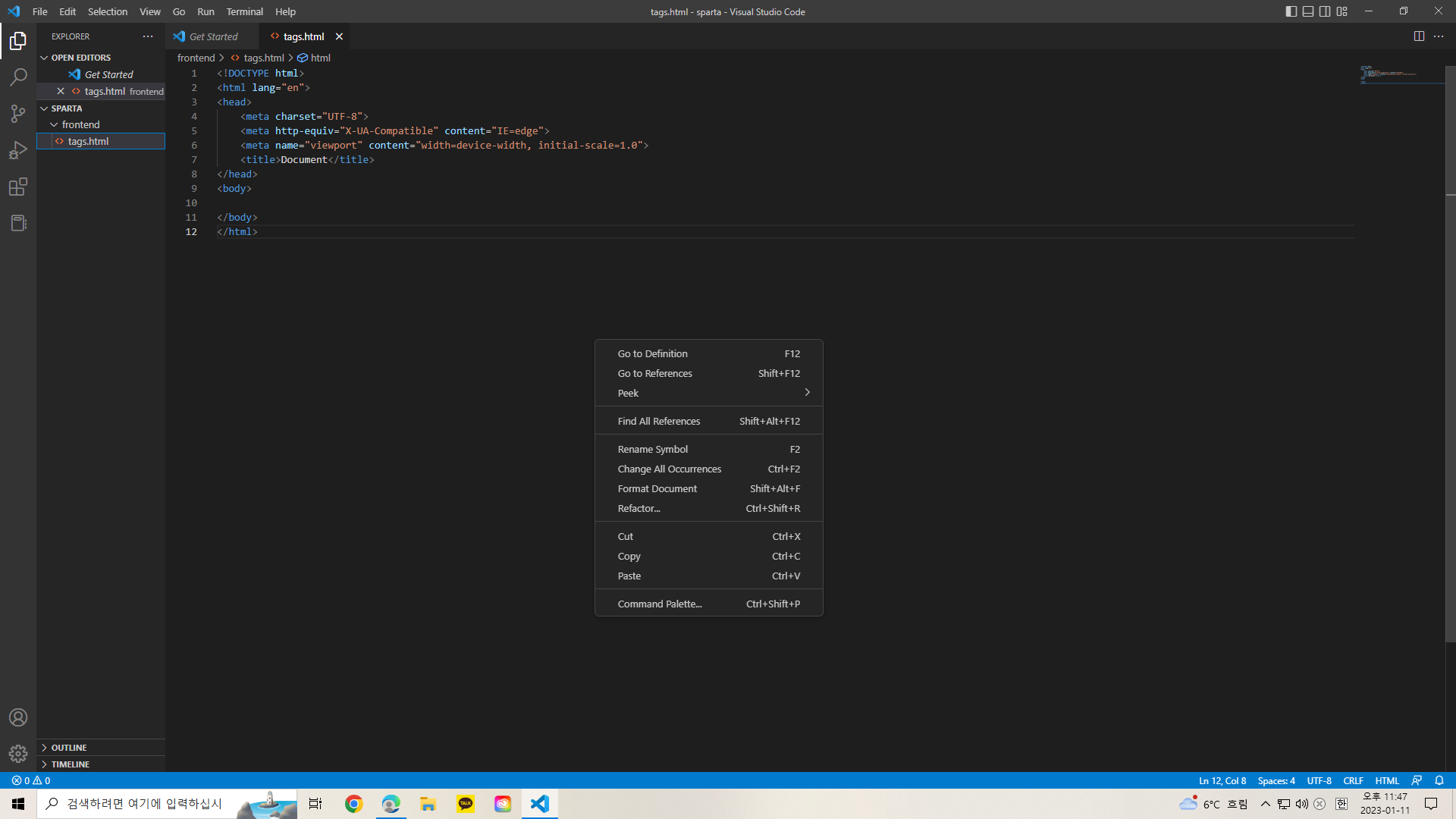This screenshot has width=1456, height=819.
Task: Open editor More Actions ellipsis
Action: pos(1439,36)
